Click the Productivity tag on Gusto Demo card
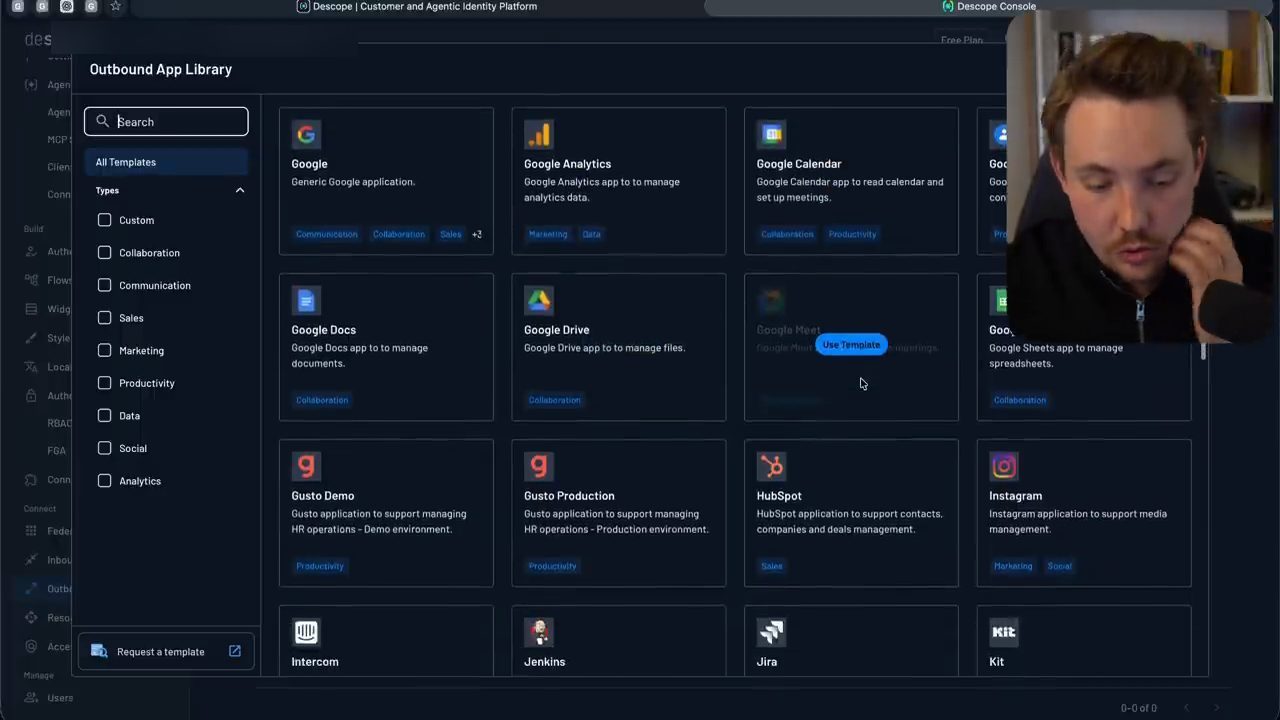The width and height of the screenshot is (1280, 720). coord(320,566)
